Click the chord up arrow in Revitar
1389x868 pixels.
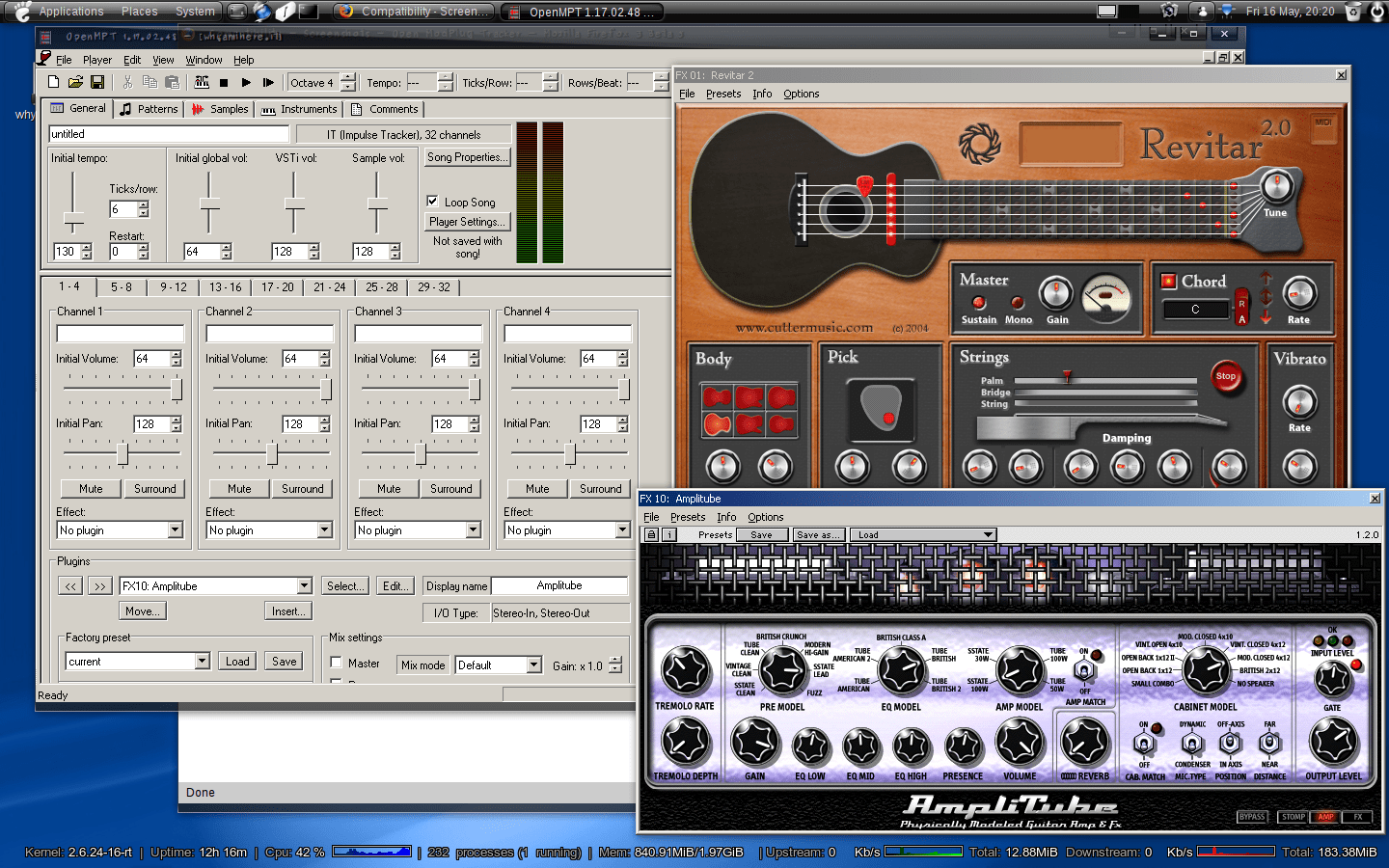(x=1266, y=280)
